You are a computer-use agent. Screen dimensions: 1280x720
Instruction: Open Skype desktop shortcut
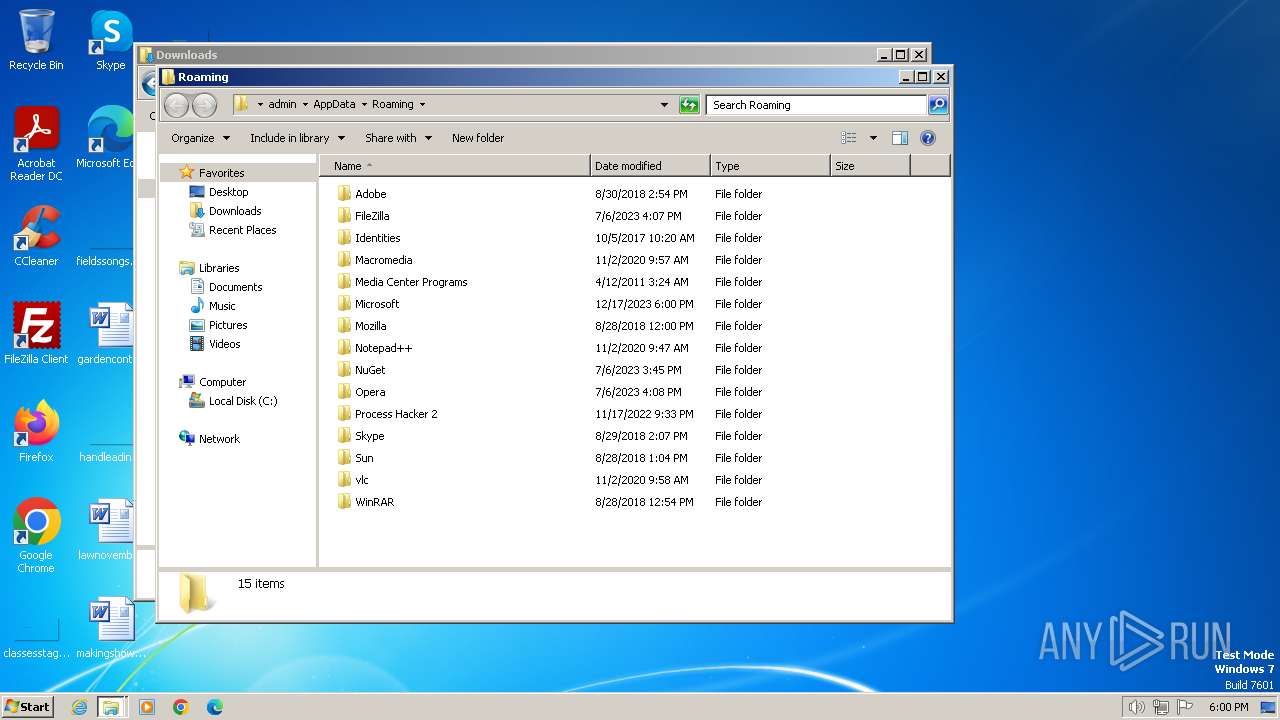(110, 40)
